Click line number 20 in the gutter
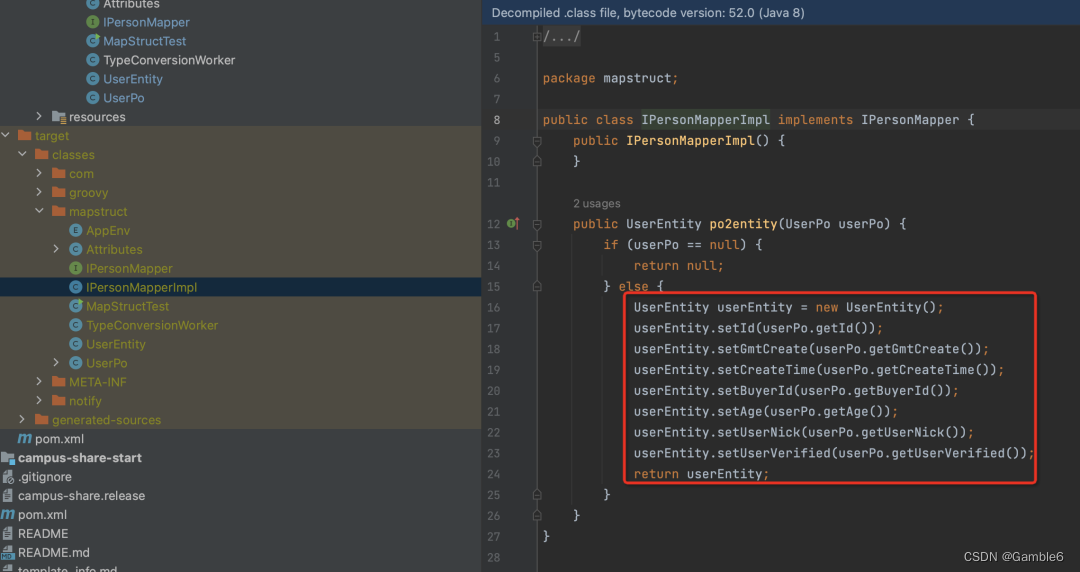 click(x=493, y=391)
